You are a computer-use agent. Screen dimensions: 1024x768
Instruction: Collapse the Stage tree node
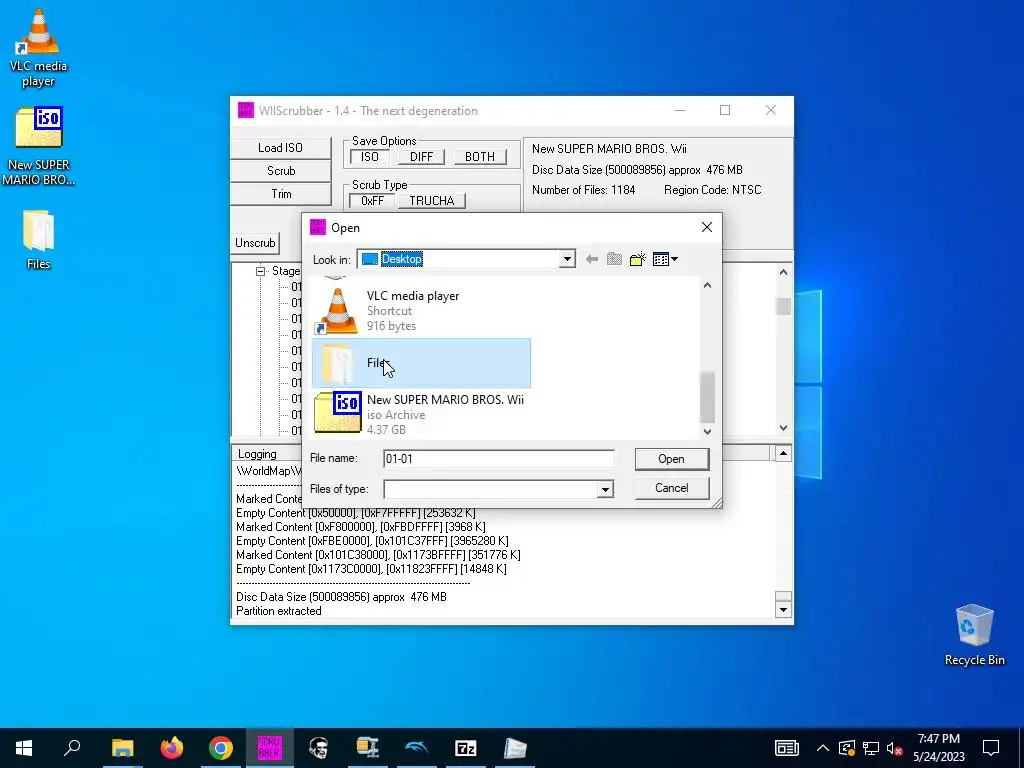[x=261, y=271]
